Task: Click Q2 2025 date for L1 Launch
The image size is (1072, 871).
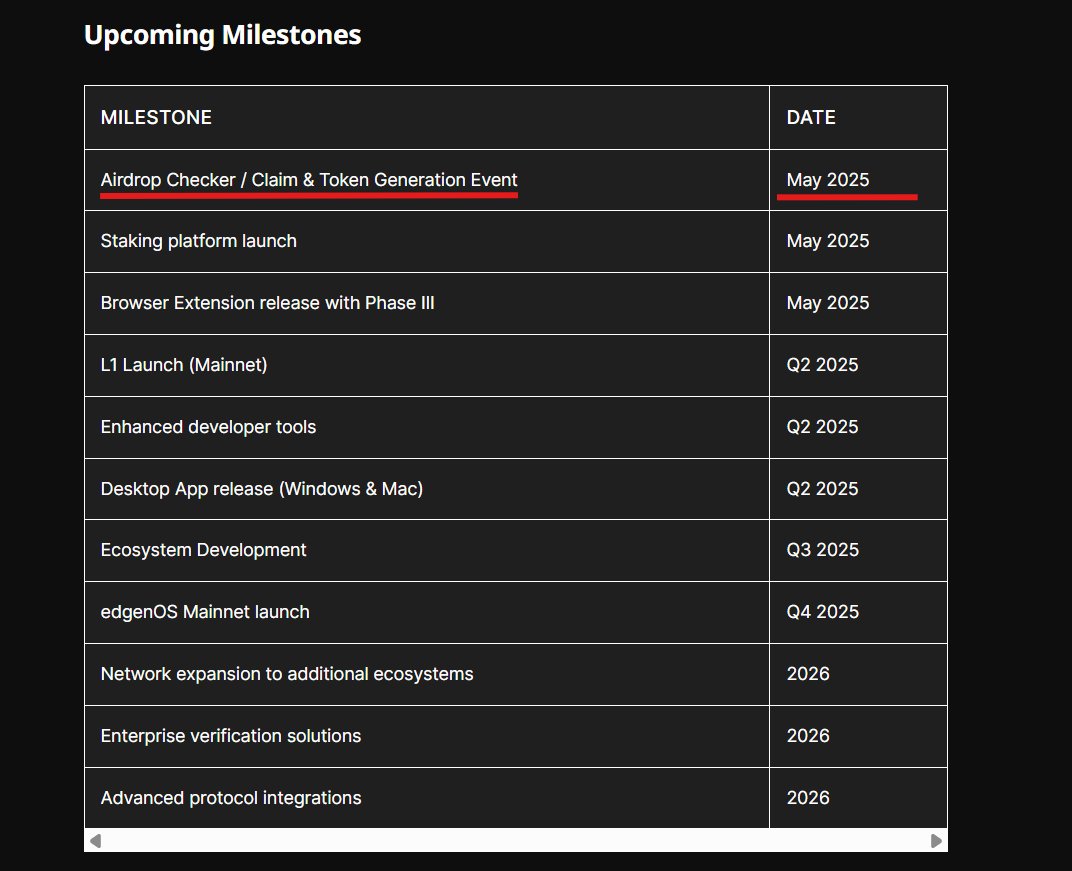Action: tap(822, 365)
